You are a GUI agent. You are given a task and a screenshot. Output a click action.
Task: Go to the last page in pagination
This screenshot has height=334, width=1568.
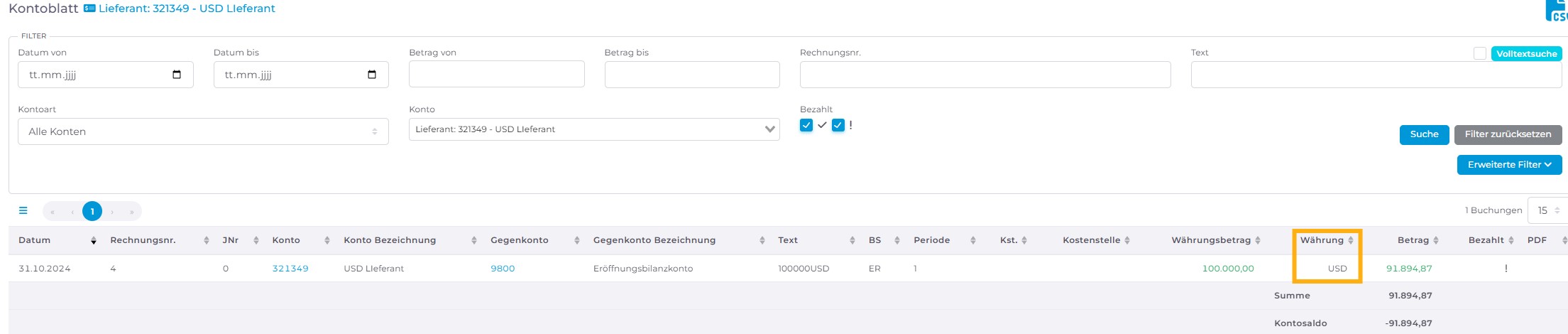131,211
